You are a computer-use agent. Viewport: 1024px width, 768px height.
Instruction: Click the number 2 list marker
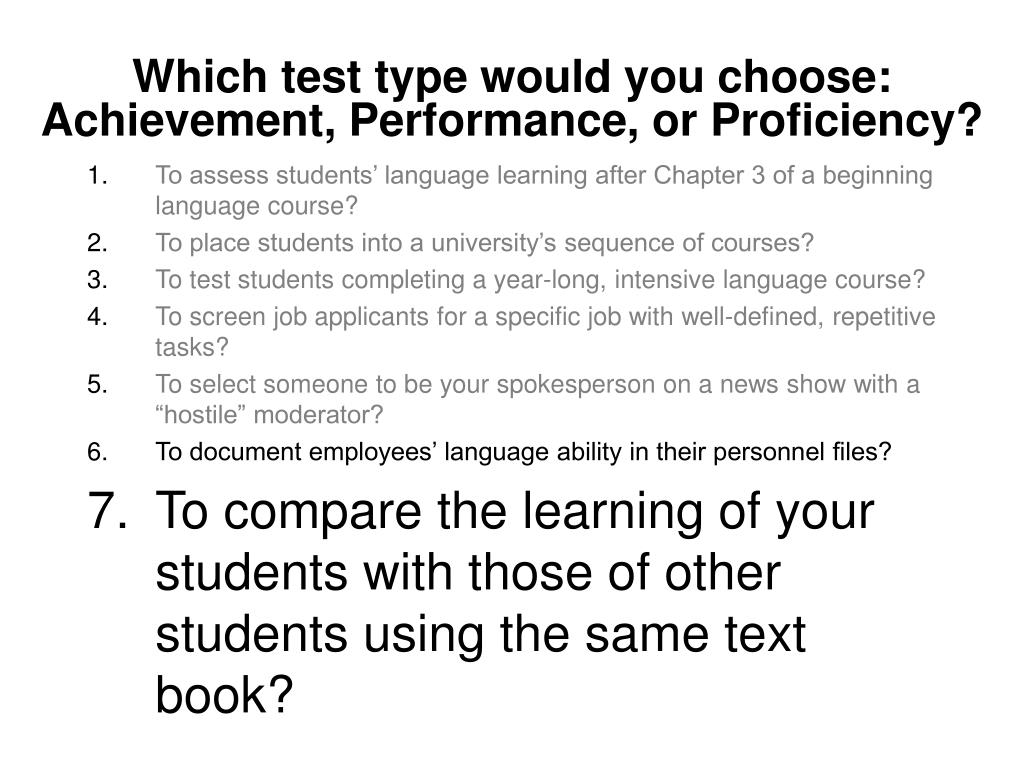coord(97,243)
